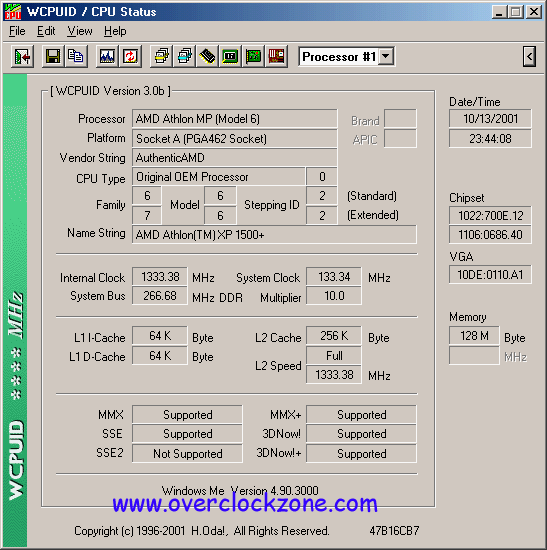Click the 3DNow!+ 'Supported' field
The height and width of the screenshot is (550, 547).
coord(361,454)
